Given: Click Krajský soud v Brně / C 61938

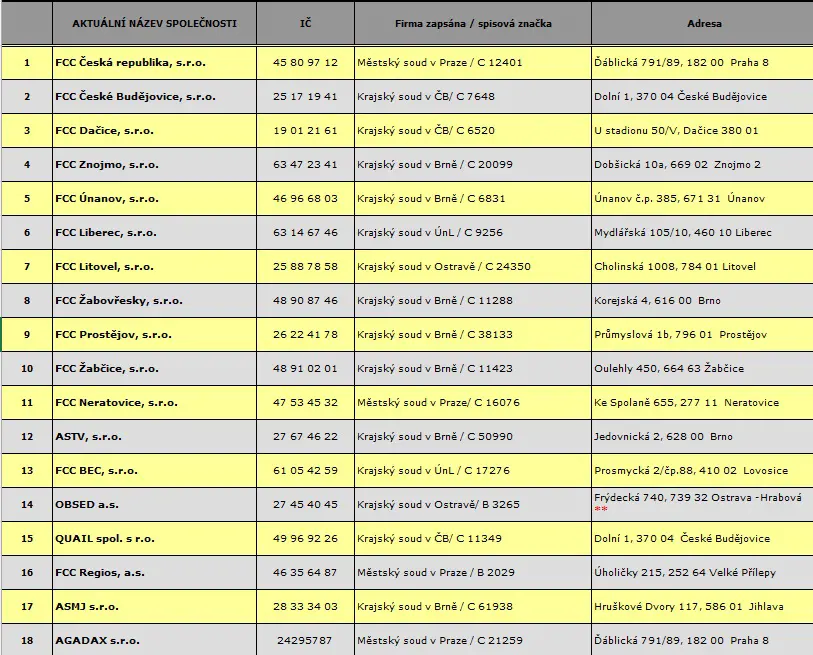Looking at the screenshot, I should (434, 606).
